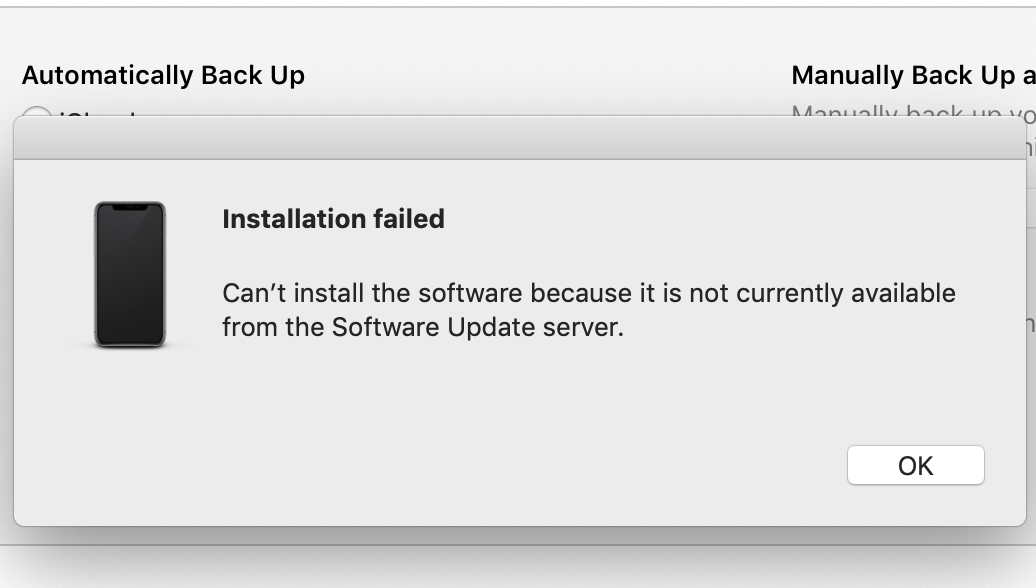Click the Automatically Back Up heading
The image size is (1036, 588).
pyautogui.click(x=163, y=75)
